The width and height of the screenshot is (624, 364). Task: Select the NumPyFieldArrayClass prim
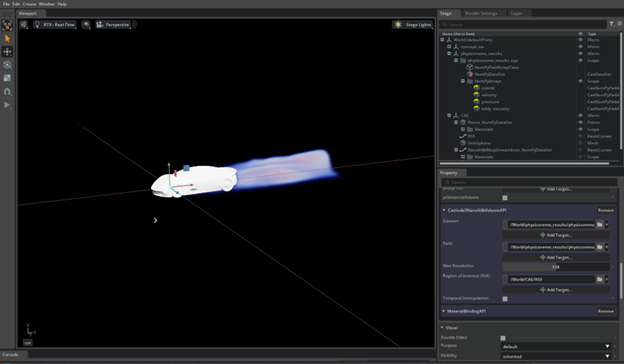coord(496,67)
